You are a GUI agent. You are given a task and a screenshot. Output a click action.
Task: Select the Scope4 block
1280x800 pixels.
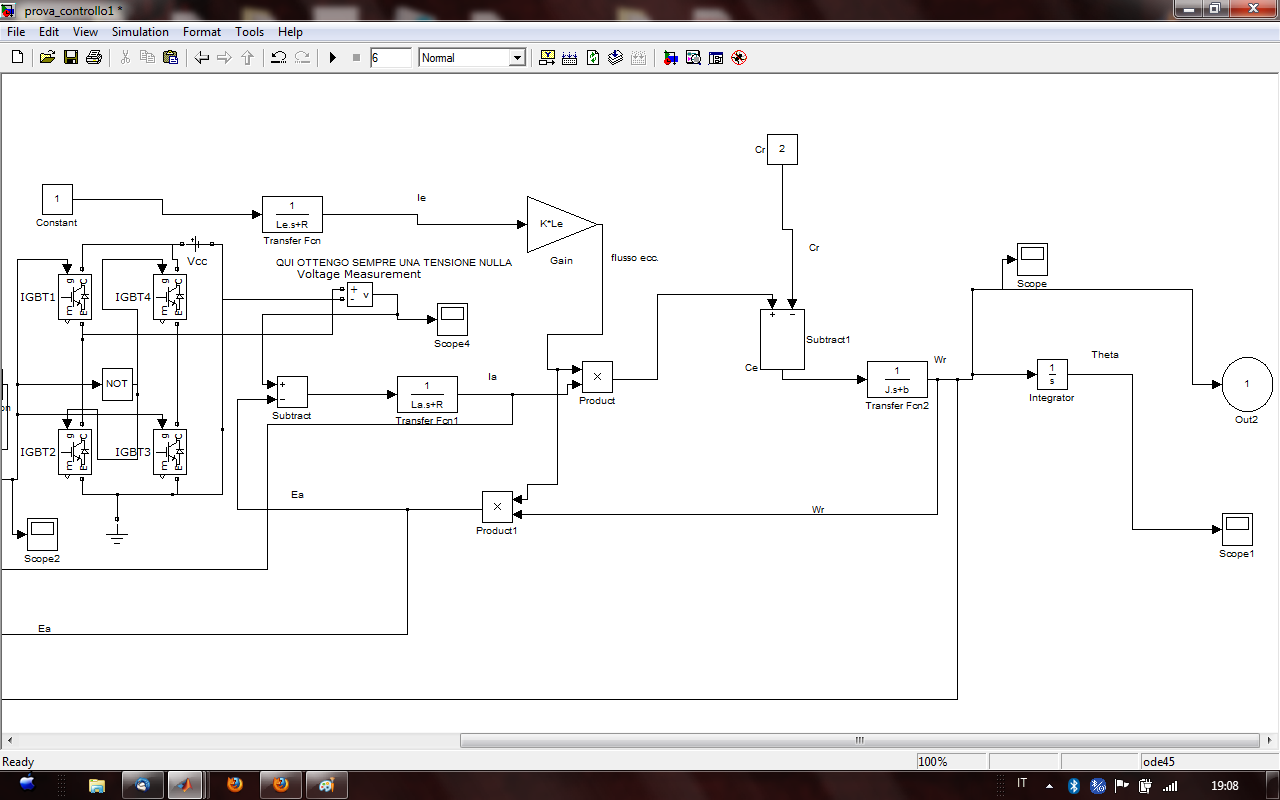point(452,319)
